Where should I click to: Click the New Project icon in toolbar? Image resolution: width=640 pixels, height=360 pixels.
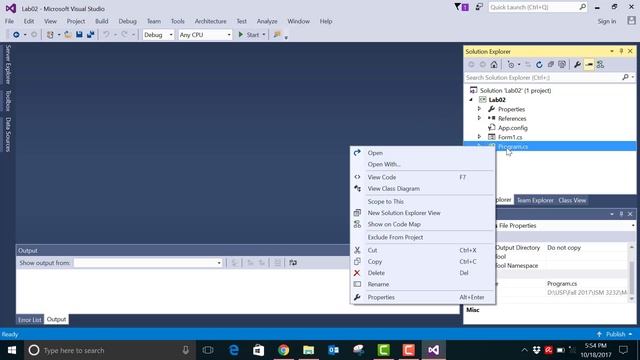[50, 35]
